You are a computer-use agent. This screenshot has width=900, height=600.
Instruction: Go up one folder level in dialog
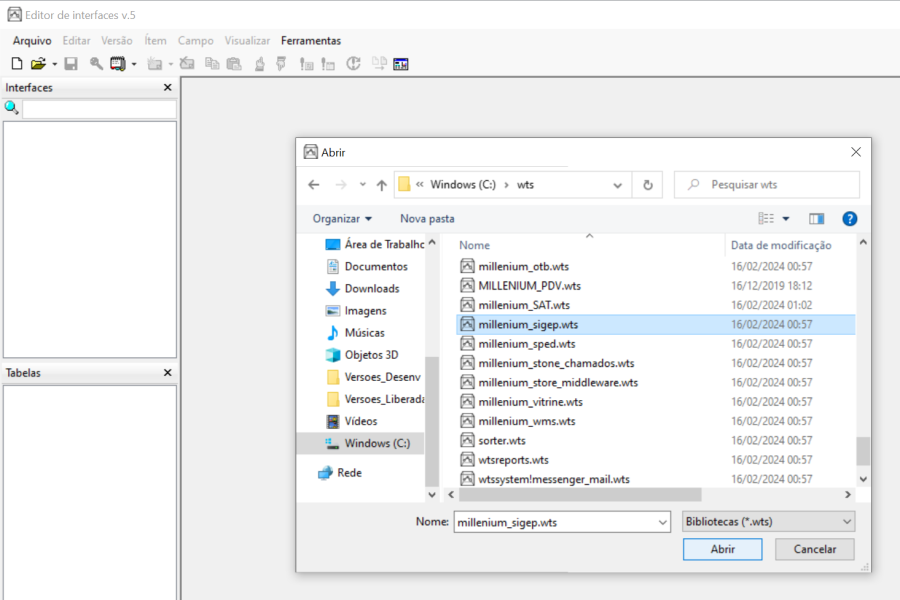point(382,185)
